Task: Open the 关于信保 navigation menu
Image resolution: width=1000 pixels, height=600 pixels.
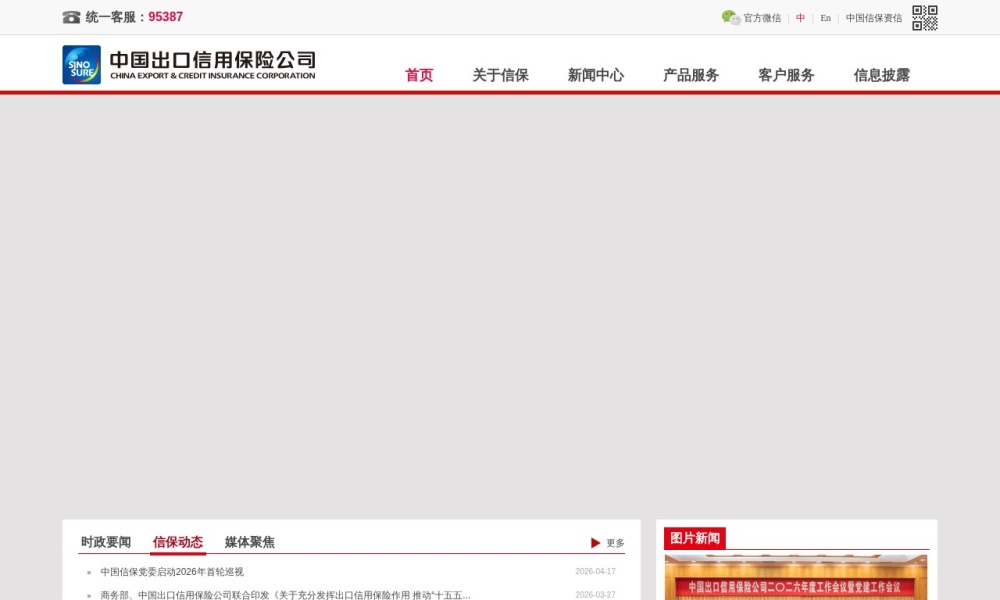Action: 501,75
